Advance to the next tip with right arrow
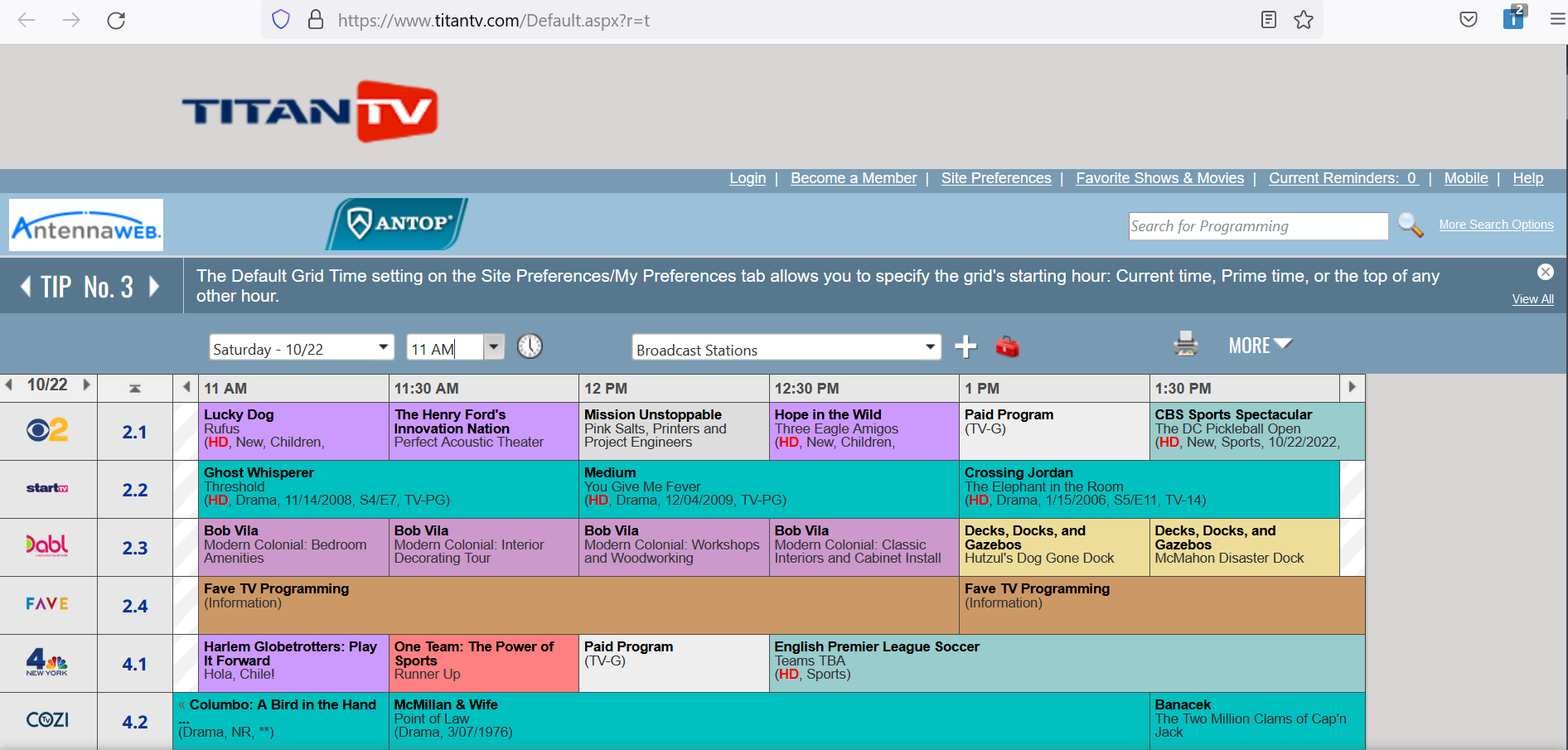Screen dimensions: 1568x750 click(x=154, y=285)
